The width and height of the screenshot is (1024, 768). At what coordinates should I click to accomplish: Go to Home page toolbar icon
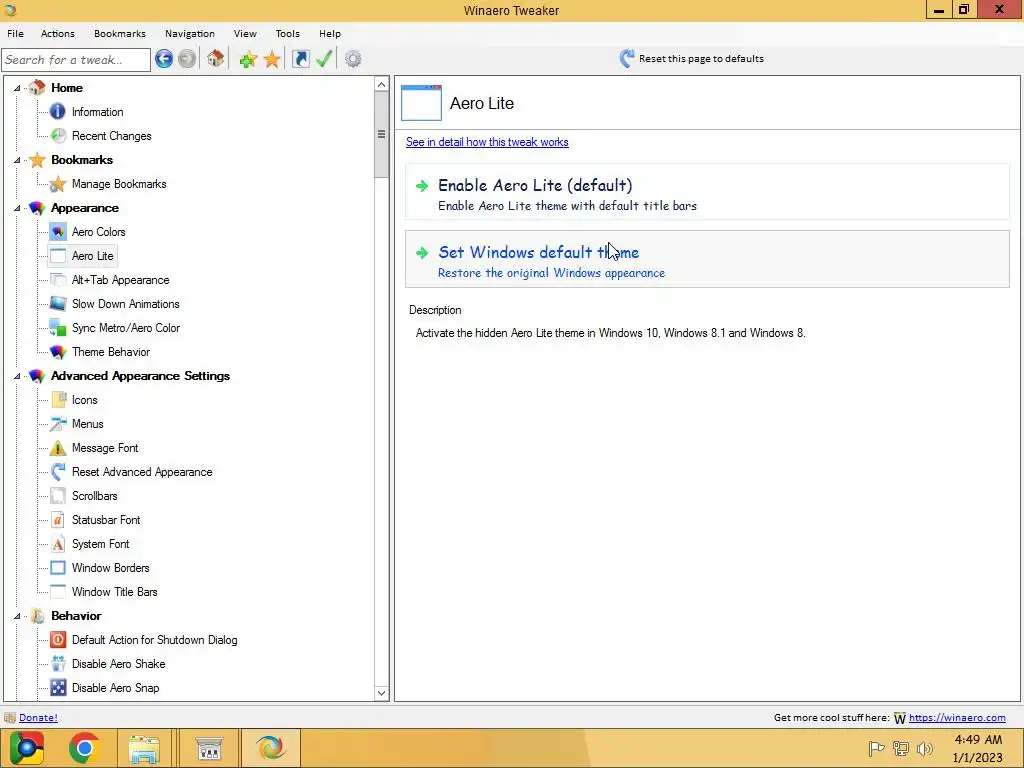[x=216, y=59]
